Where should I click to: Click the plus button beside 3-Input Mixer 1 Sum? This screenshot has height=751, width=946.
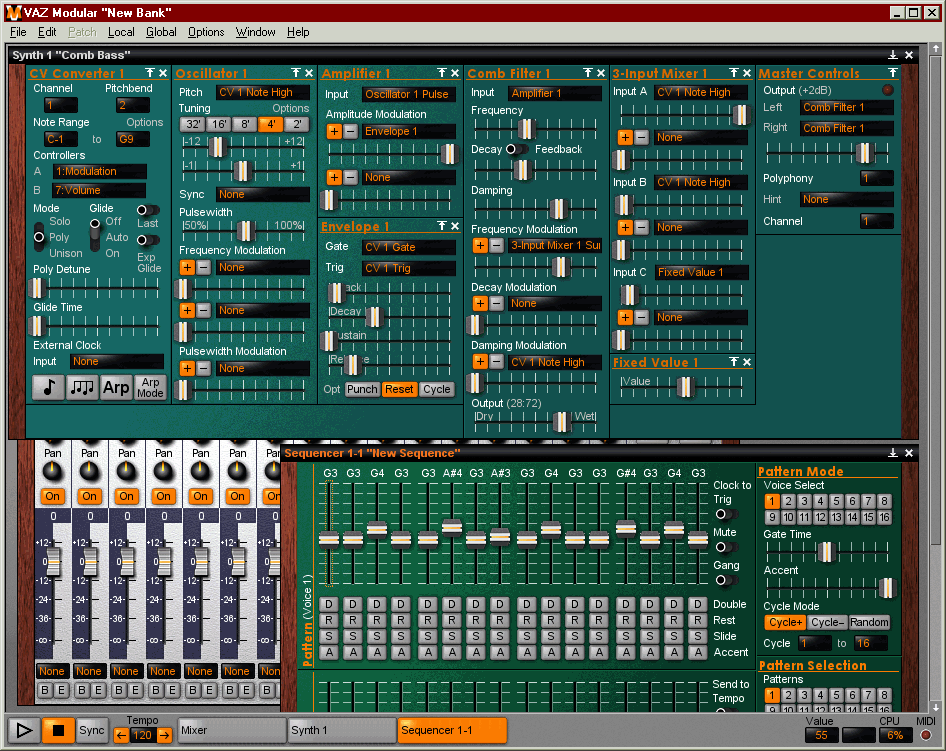click(480, 246)
